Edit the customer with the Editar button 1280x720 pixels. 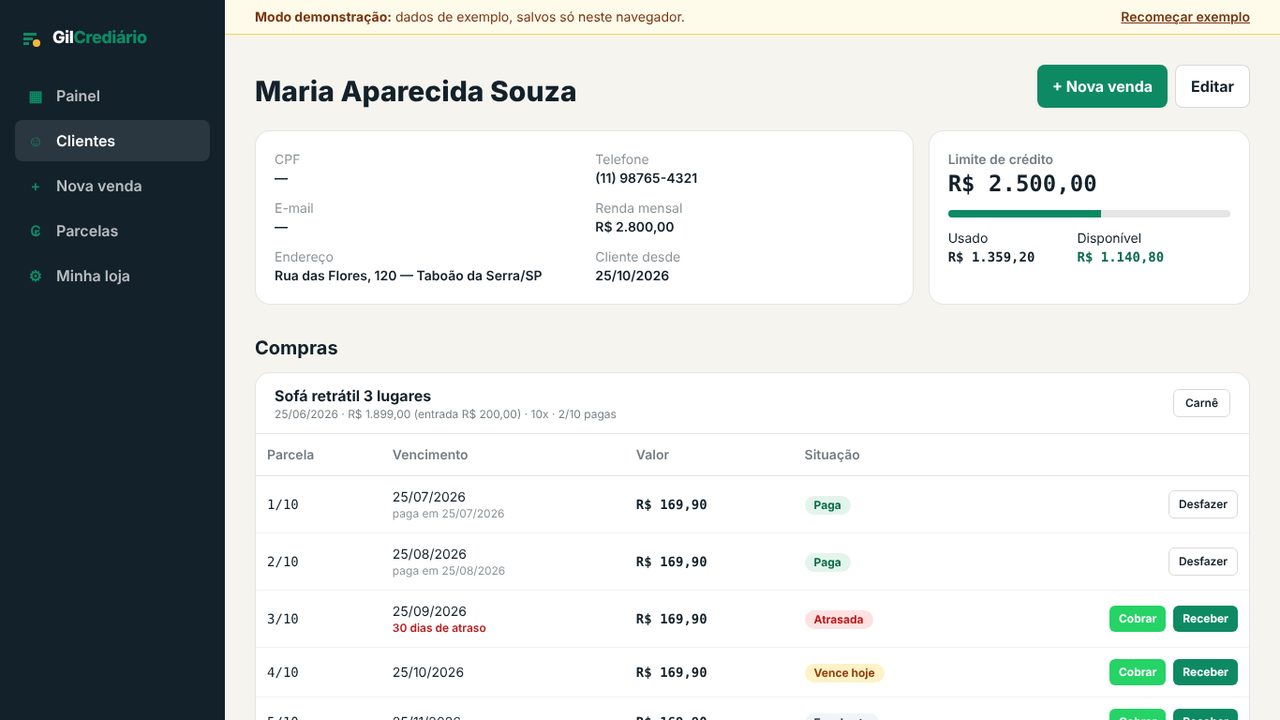1212,87
